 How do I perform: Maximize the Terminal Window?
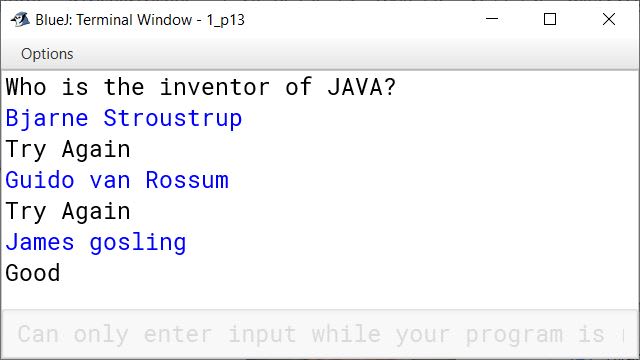click(550, 19)
